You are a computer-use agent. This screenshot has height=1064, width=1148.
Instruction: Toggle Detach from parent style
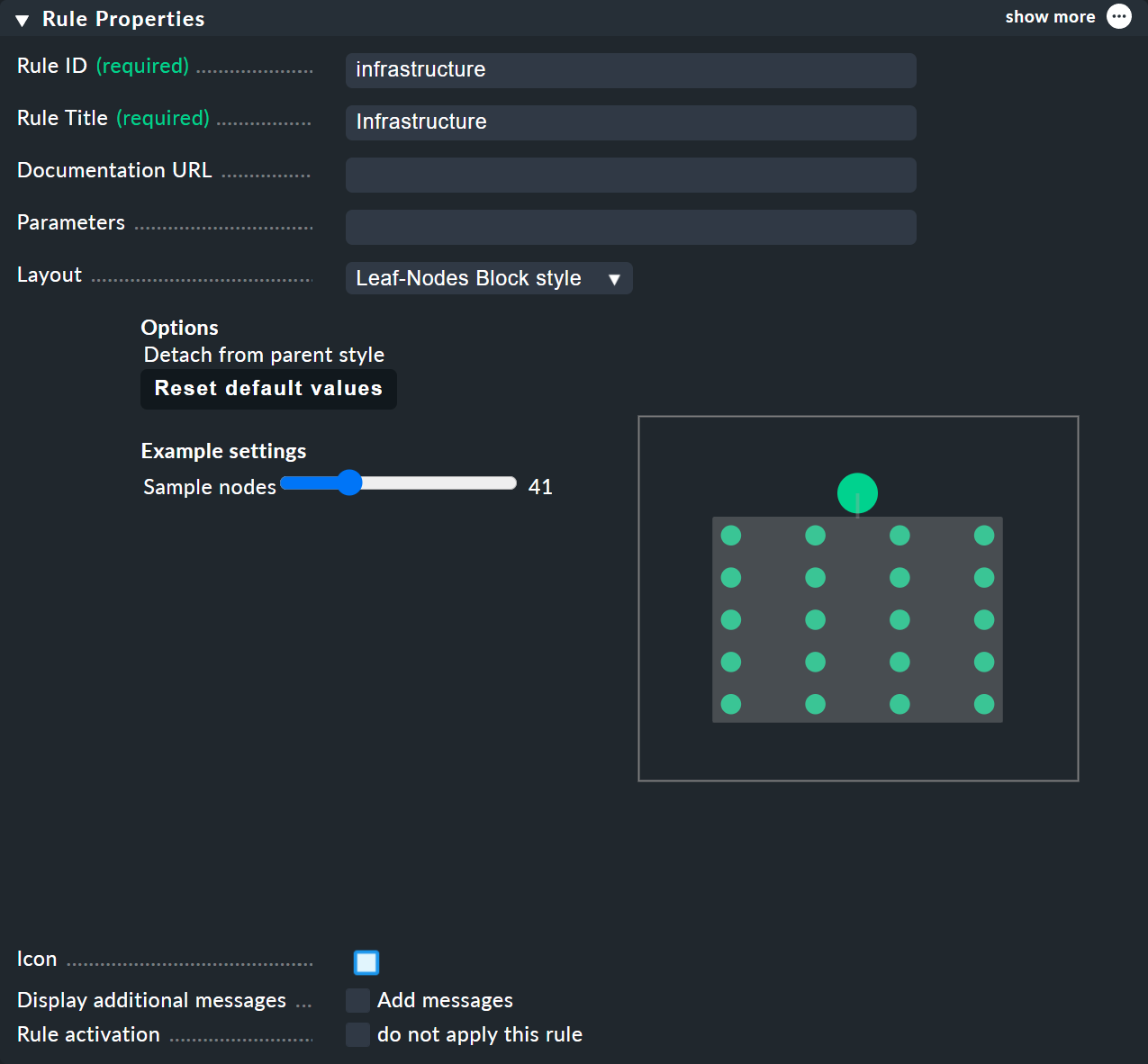coord(264,355)
